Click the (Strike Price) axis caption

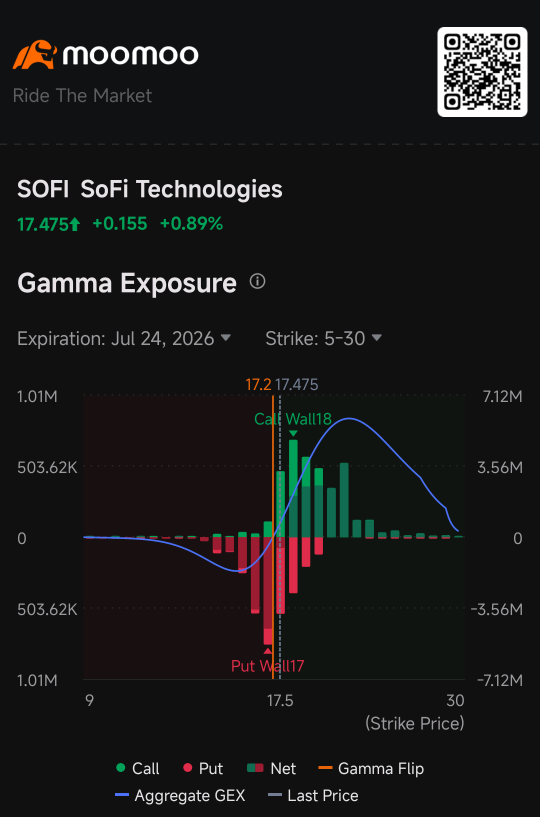coord(415,723)
